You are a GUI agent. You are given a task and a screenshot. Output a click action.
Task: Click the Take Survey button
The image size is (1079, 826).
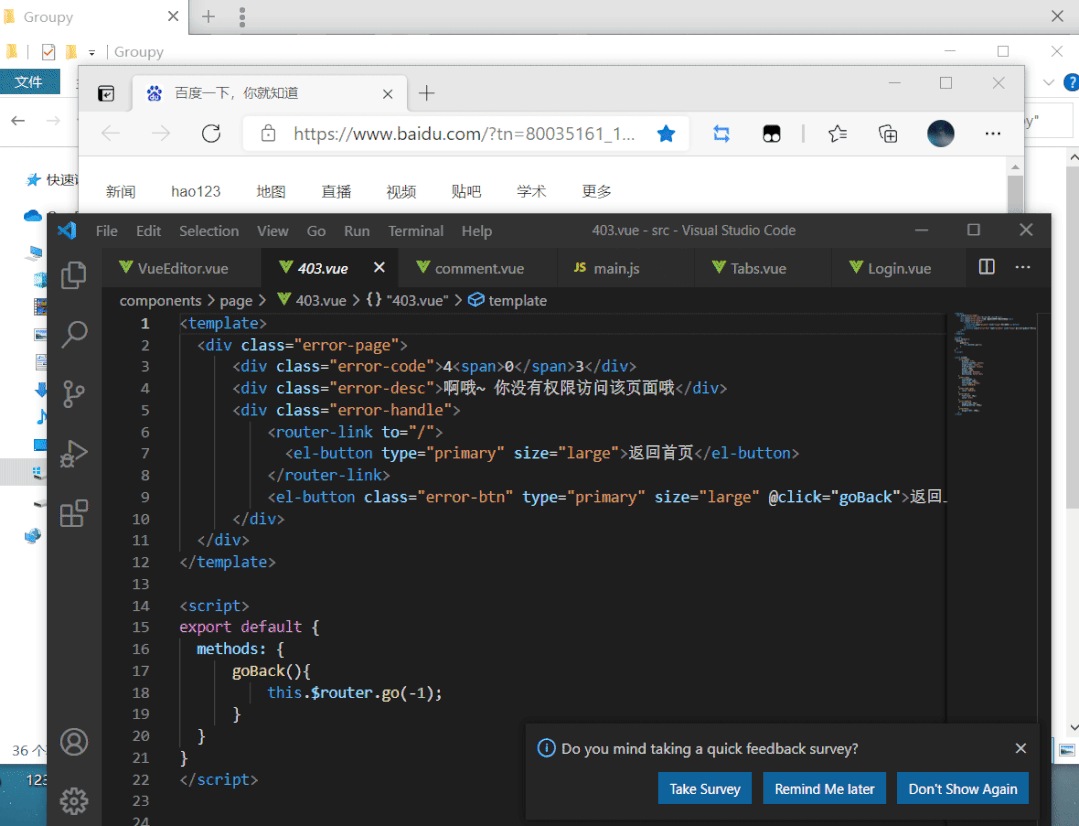point(705,789)
